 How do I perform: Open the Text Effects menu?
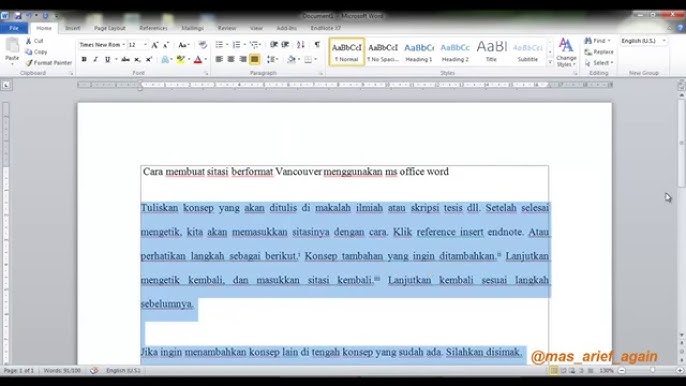[166, 59]
